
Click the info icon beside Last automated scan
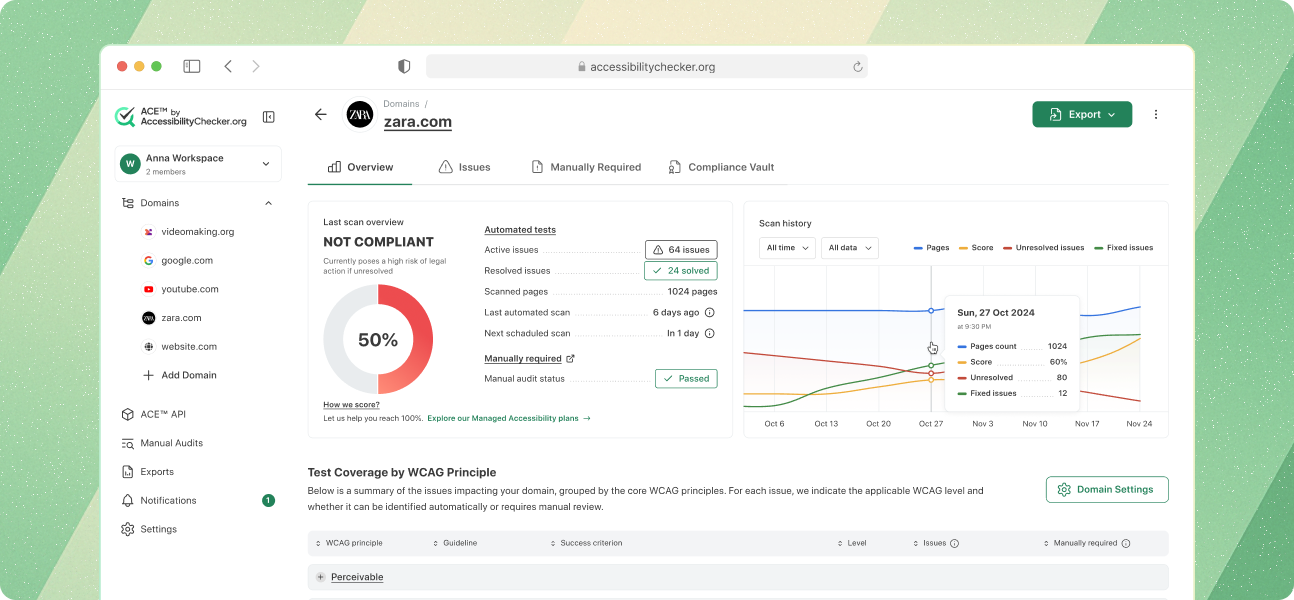click(710, 312)
